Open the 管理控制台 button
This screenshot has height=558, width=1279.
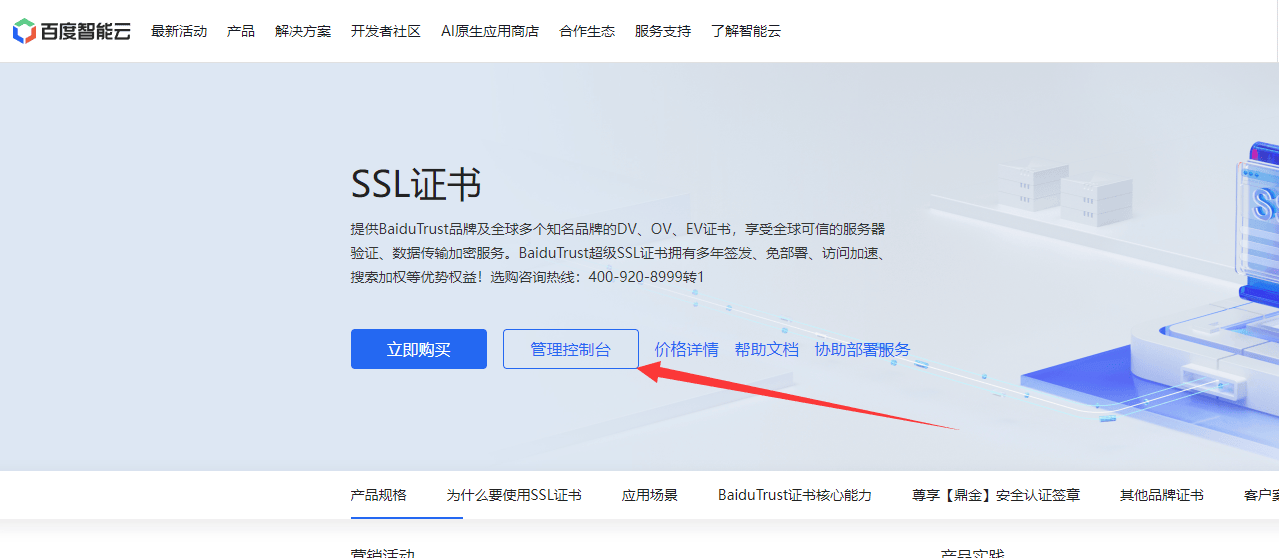(571, 349)
